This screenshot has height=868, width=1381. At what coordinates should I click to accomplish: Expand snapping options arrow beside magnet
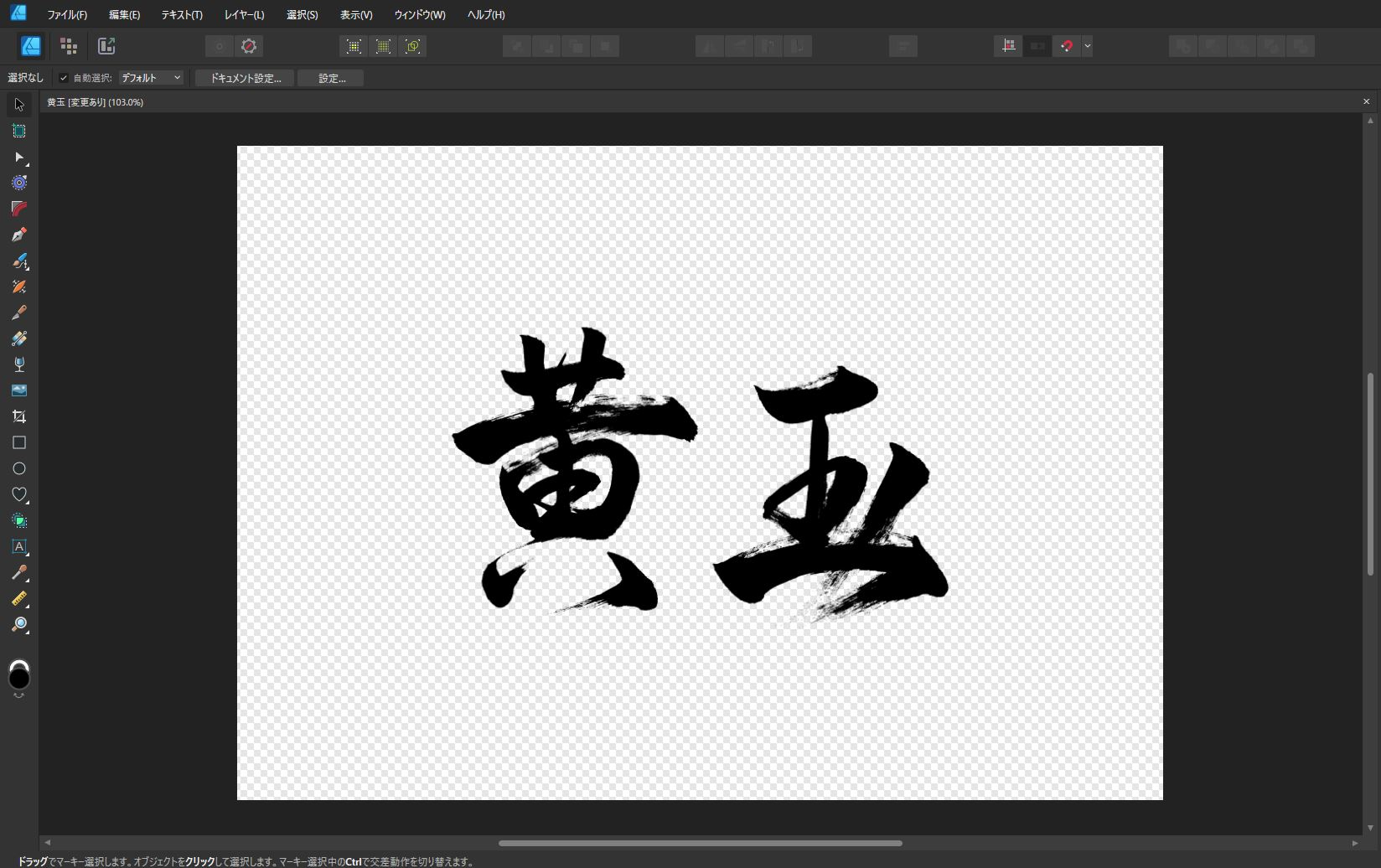click(1087, 46)
